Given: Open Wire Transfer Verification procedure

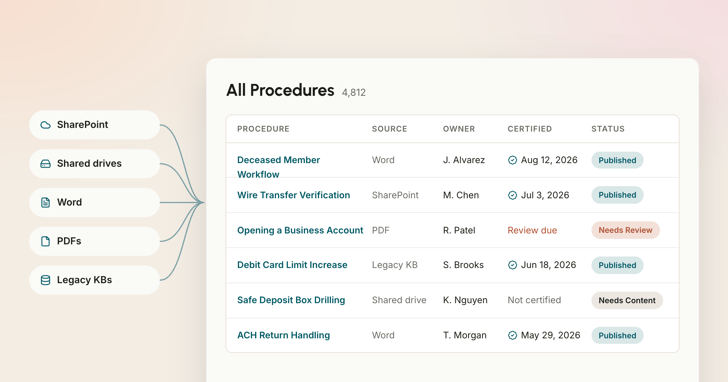Looking at the screenshot, I should pos(293,195).
